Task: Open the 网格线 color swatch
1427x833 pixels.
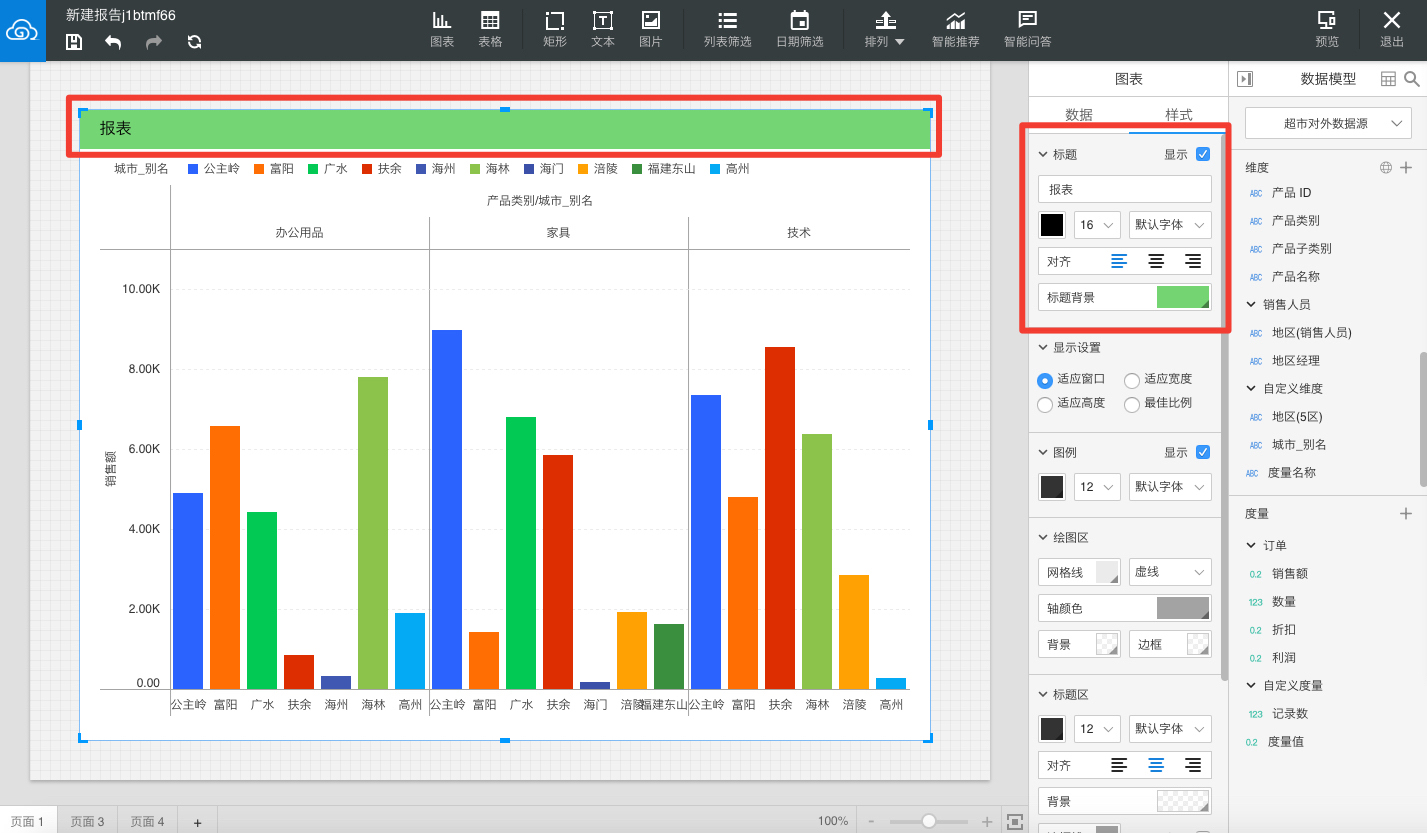Action: coord(1107,572)
